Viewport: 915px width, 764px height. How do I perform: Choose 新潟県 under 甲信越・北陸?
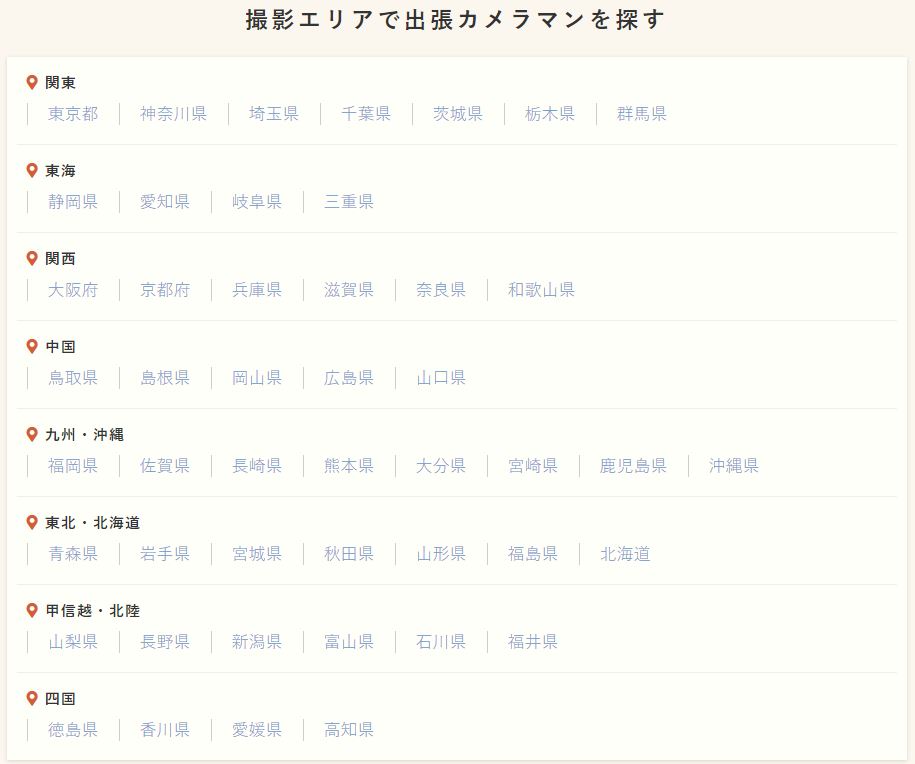click(x=257, y=642)
